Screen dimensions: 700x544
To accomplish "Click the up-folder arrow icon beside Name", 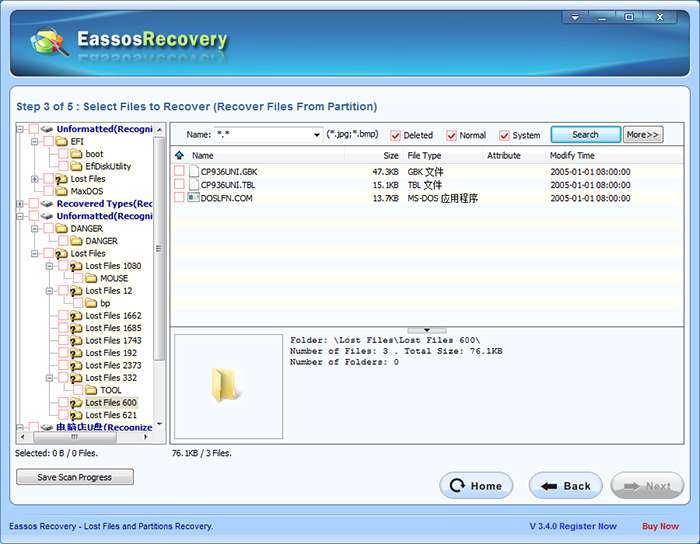I will pos(179,155).
